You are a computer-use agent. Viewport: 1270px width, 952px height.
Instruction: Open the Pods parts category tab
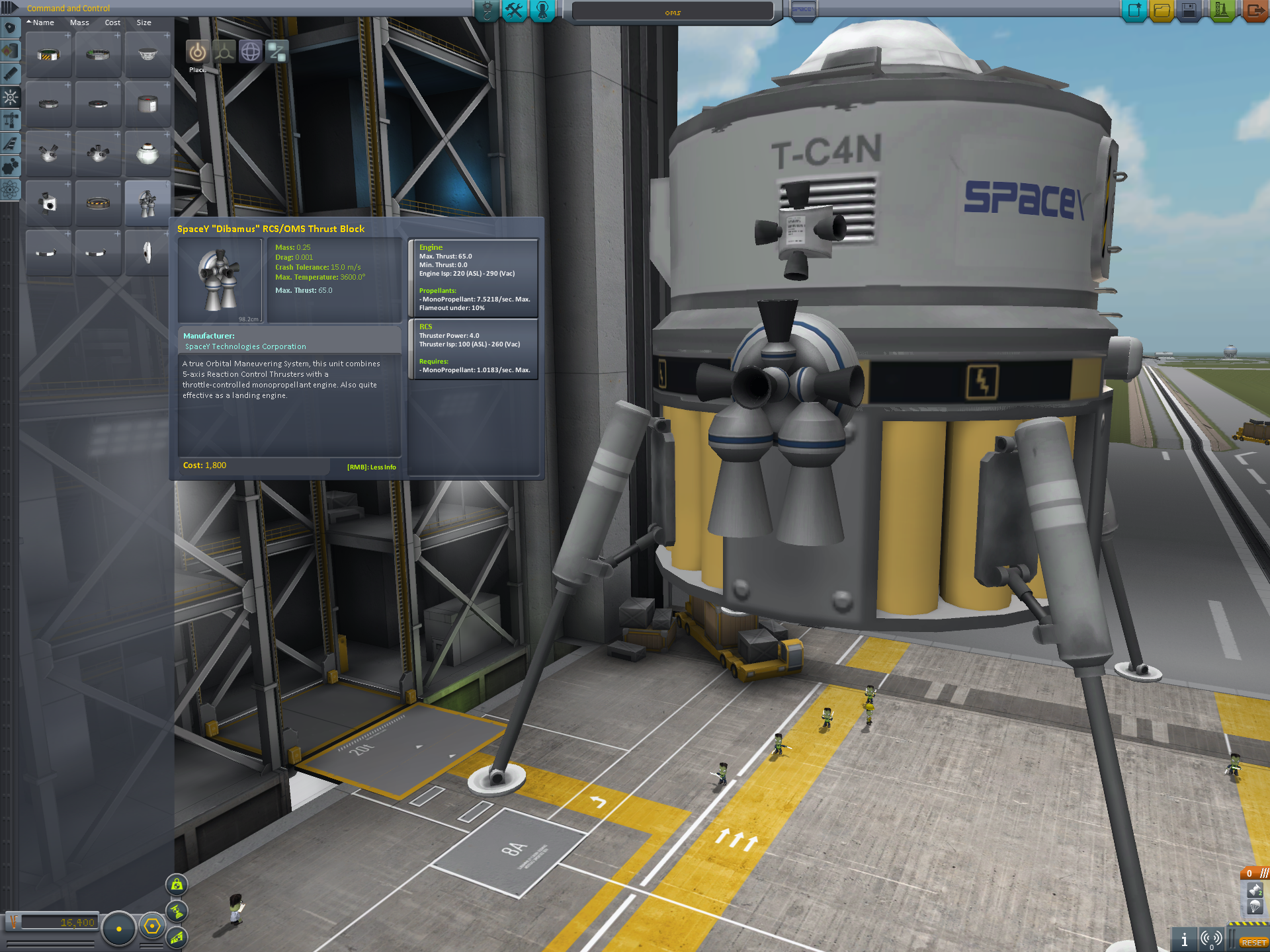click(10, 28)
